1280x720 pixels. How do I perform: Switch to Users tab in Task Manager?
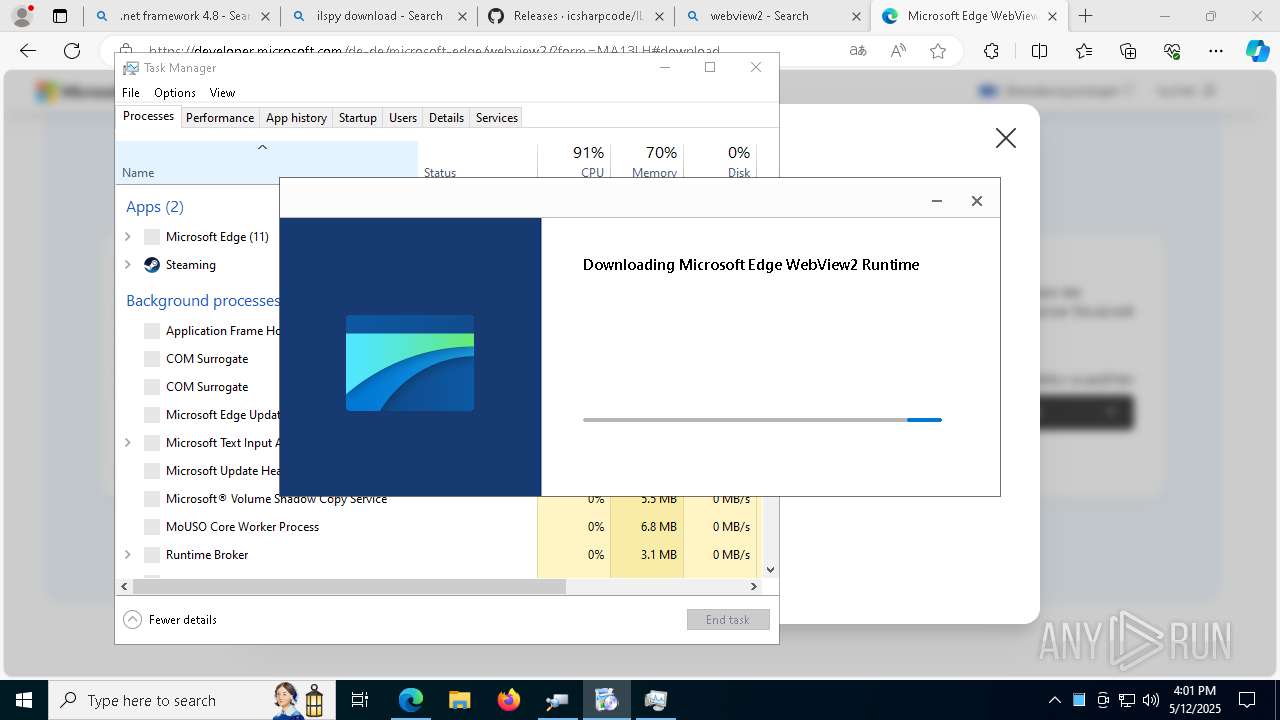coord(403,117)
